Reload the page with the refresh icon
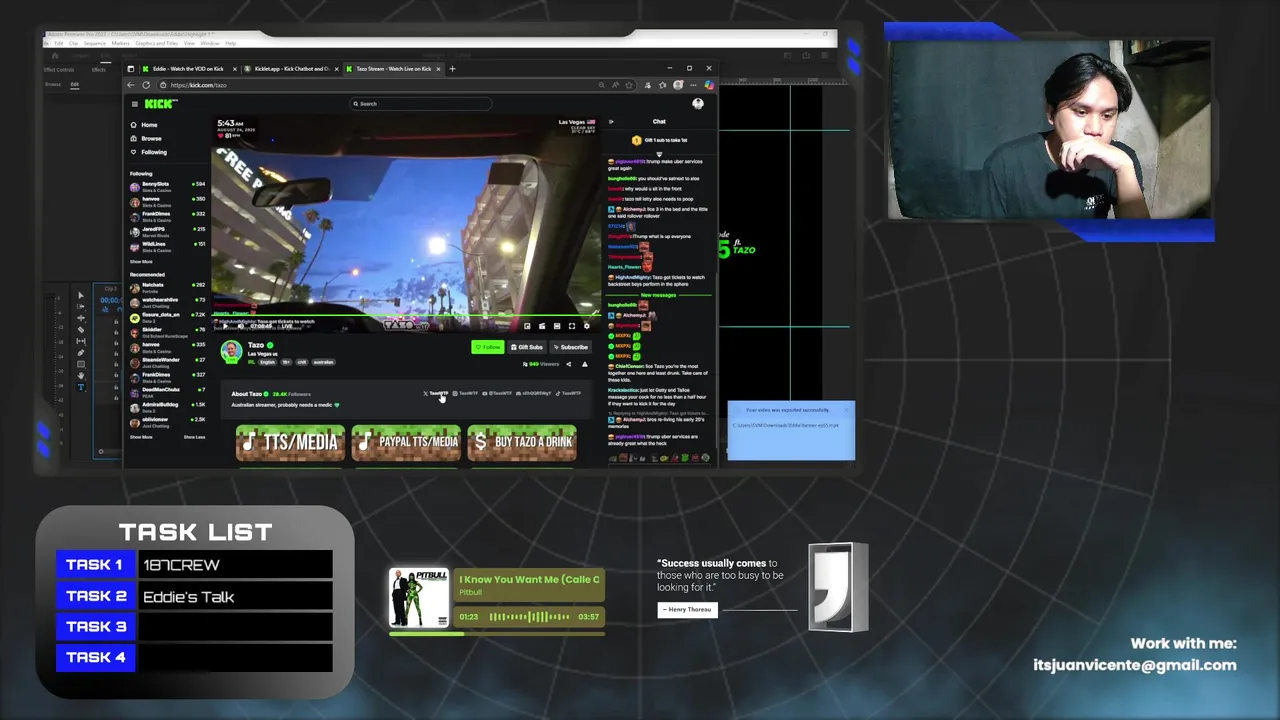 146,85
